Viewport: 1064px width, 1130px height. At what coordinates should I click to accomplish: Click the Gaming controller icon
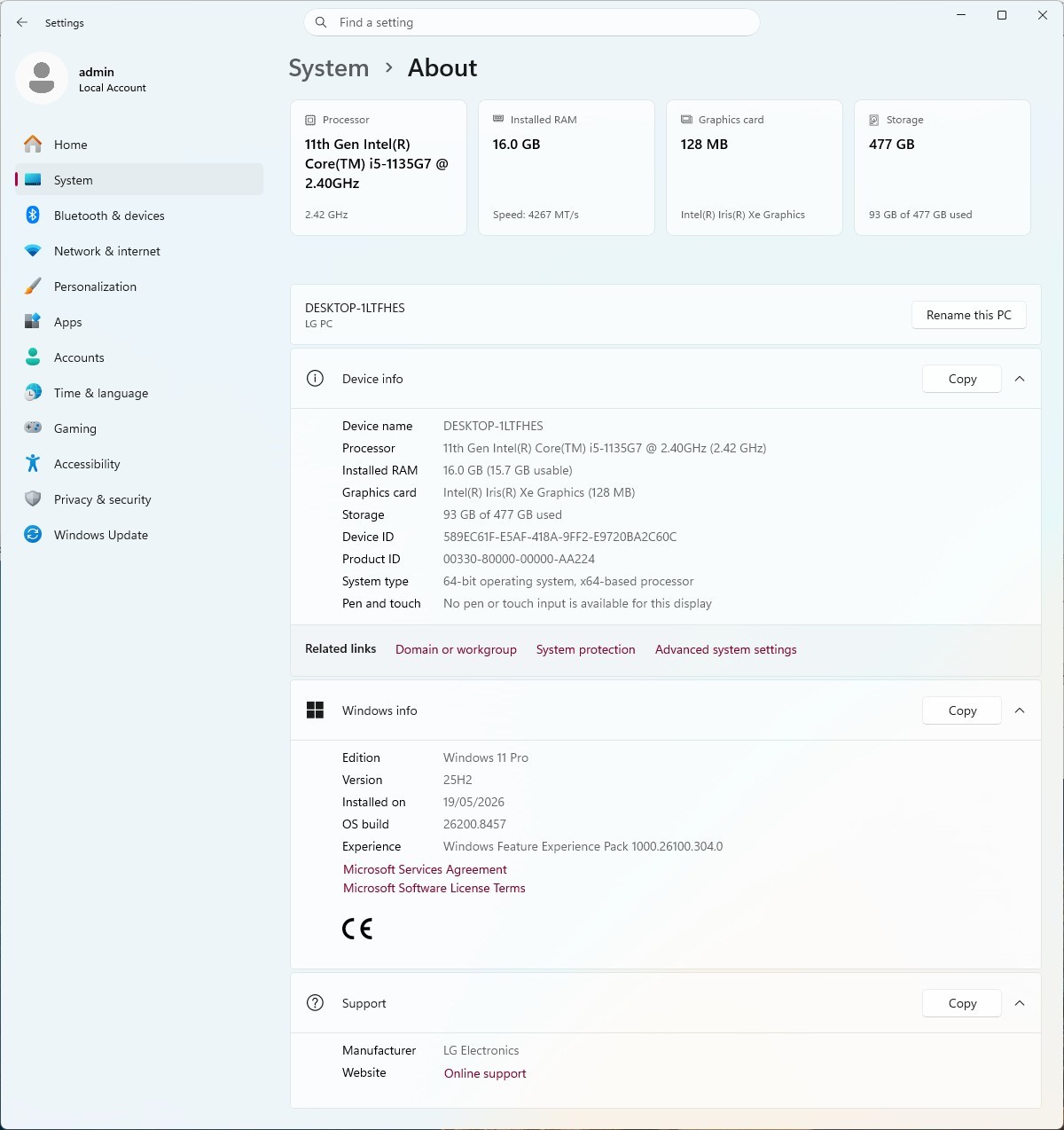[33, 428]
